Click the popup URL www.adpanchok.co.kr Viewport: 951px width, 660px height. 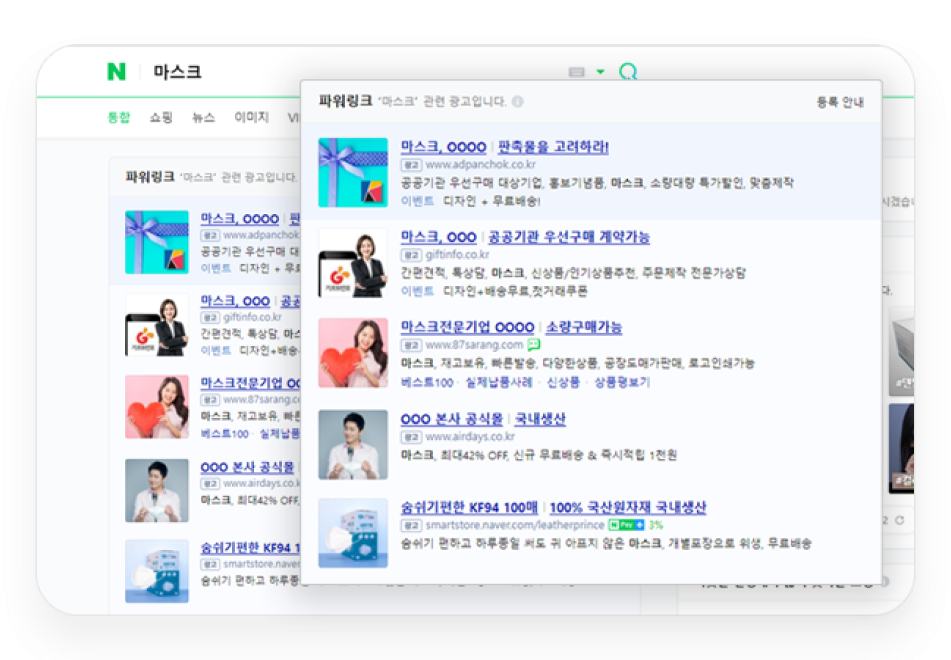(x=480, y=164)
